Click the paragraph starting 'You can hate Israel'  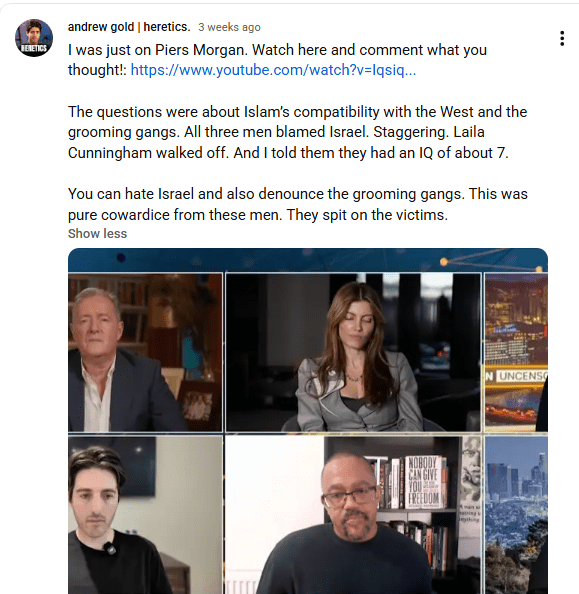tap(298, 204)
